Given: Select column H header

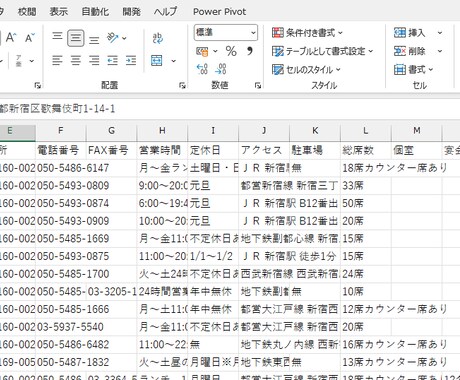Looking at the screenshot, I should 162,131.
